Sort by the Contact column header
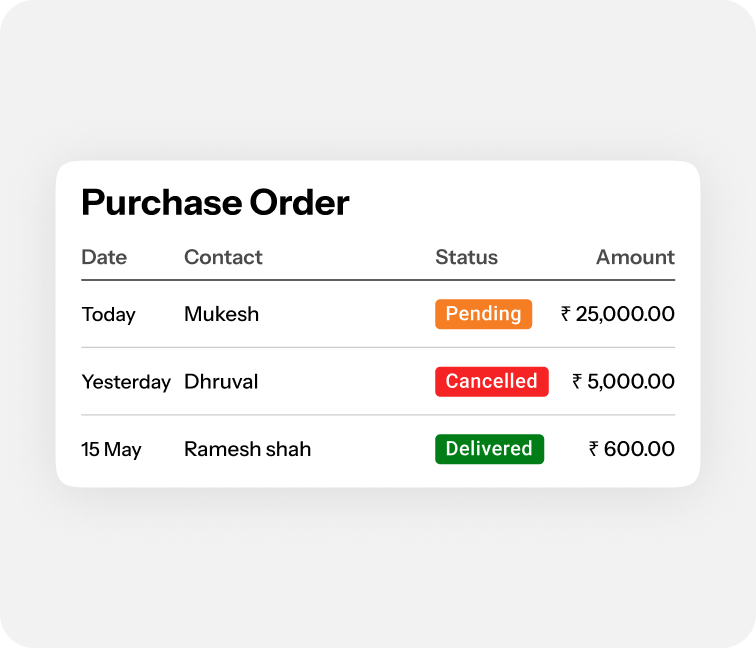This screenshot has height=648, width=756. 223,257
